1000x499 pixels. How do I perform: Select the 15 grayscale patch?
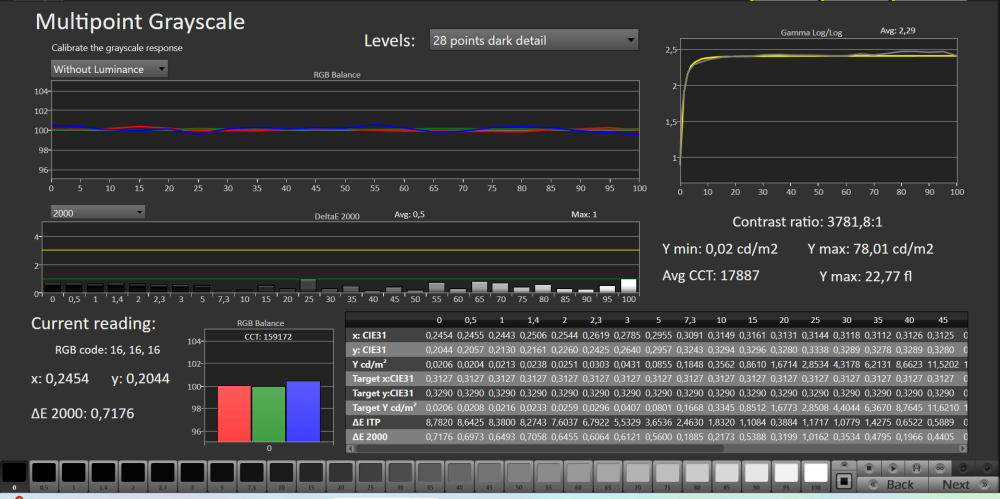pos(311,477)
